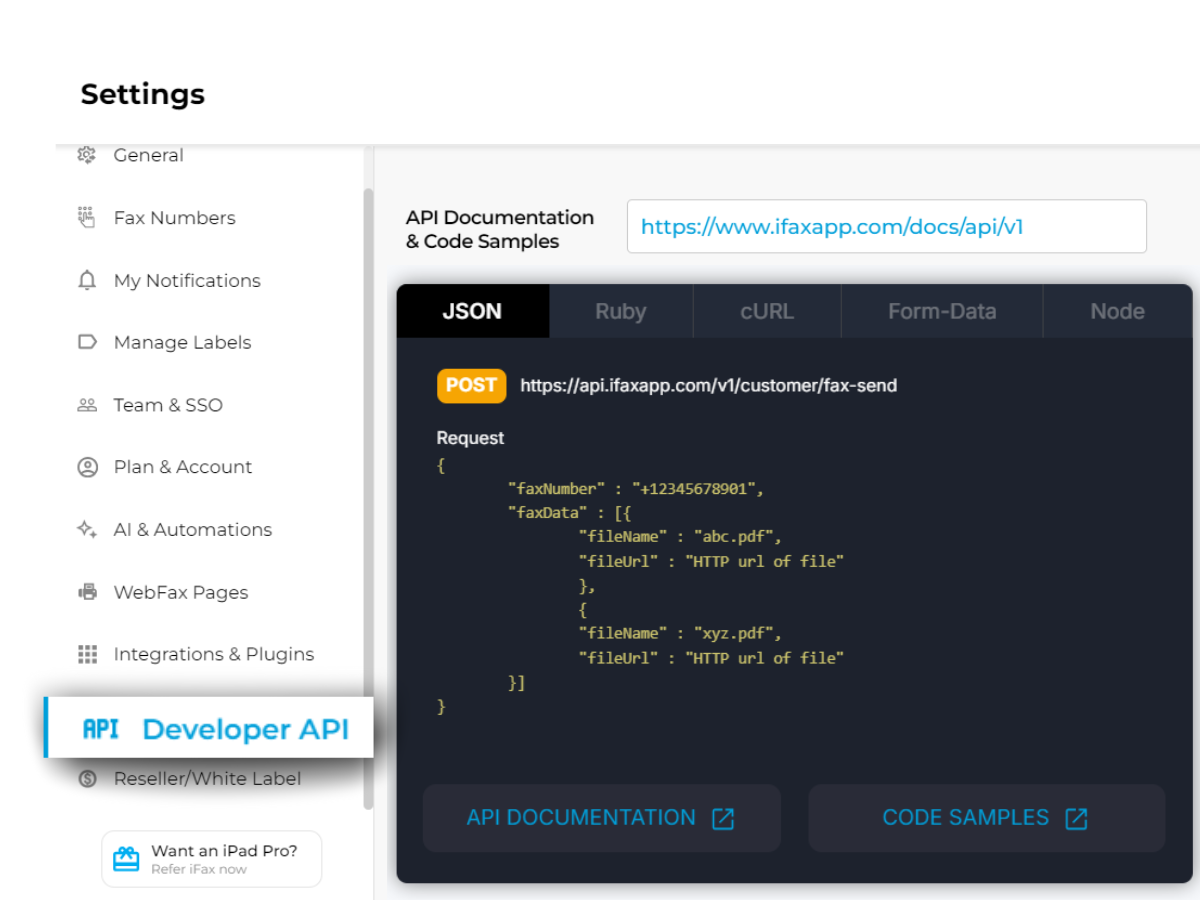Click the ifaxapp.com docs URL field
Screen dimensions: 1200x900
(886, 226)
